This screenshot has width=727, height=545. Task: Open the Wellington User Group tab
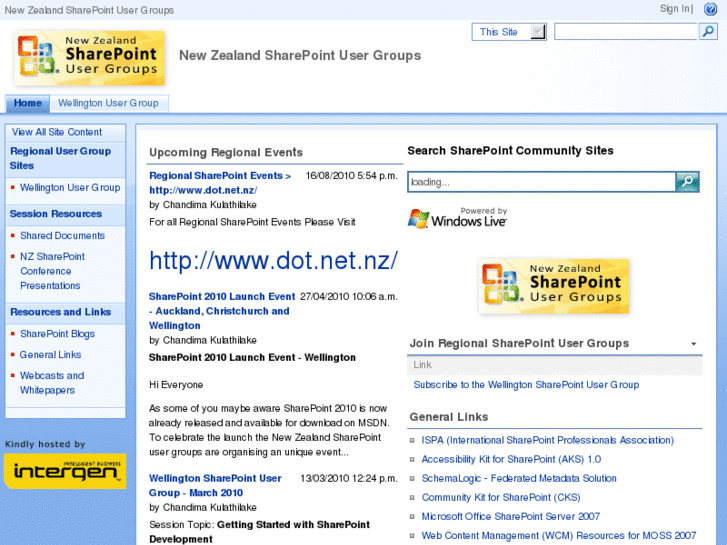[x=108, y=103]
